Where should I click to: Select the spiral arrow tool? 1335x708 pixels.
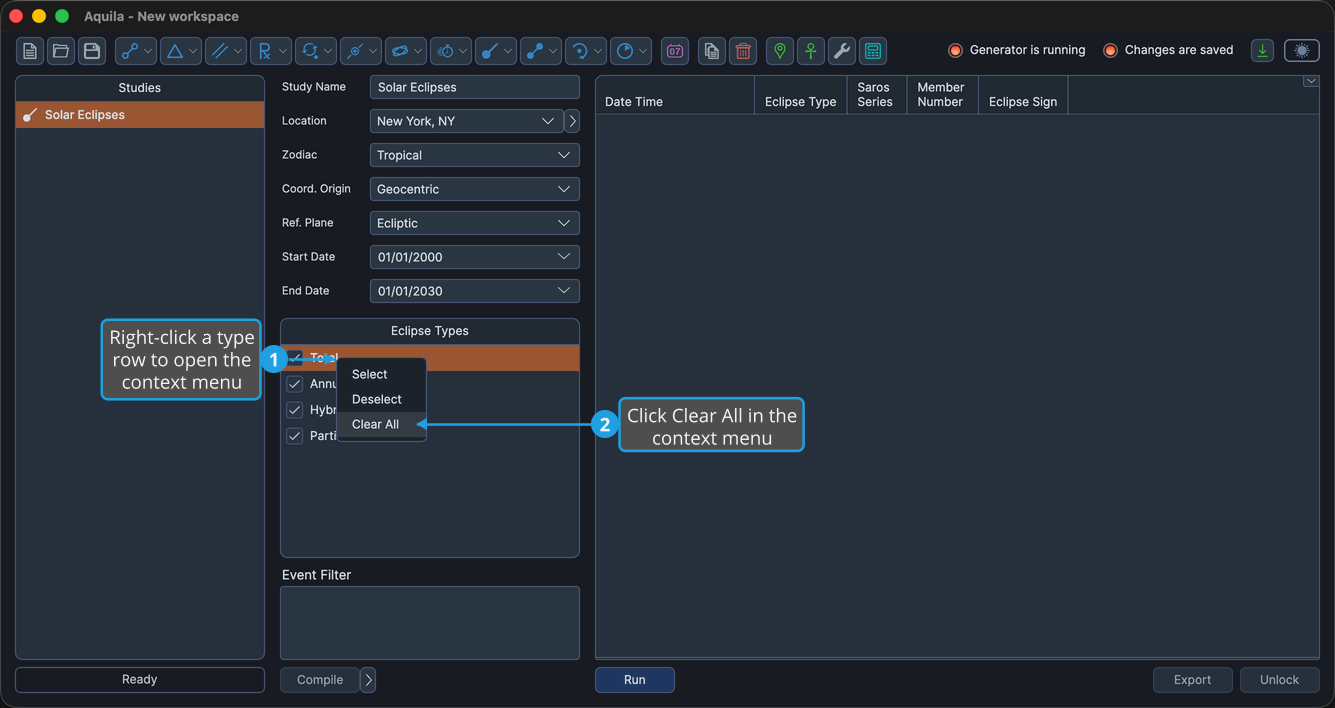586,51
